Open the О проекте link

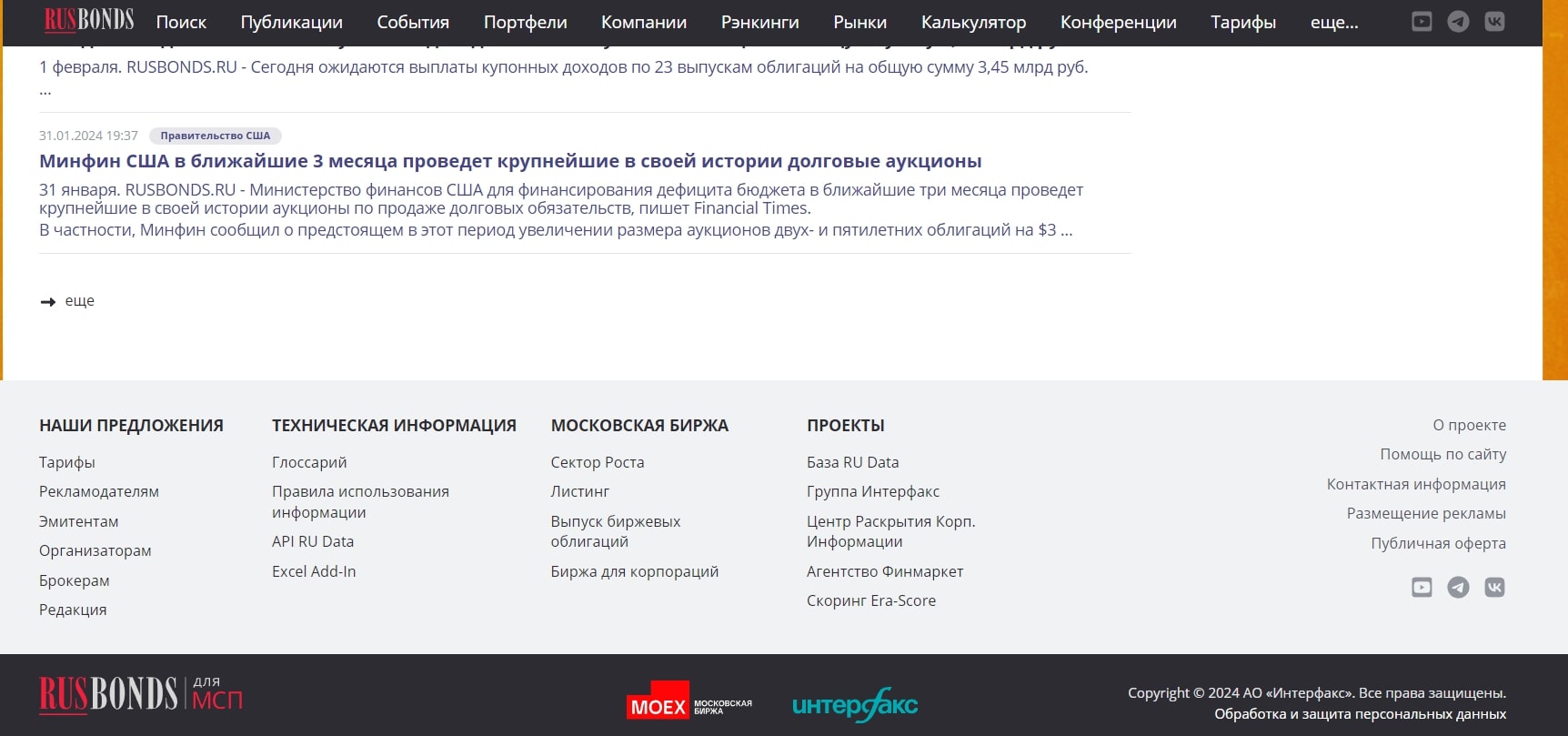(x=1469, y=425)
